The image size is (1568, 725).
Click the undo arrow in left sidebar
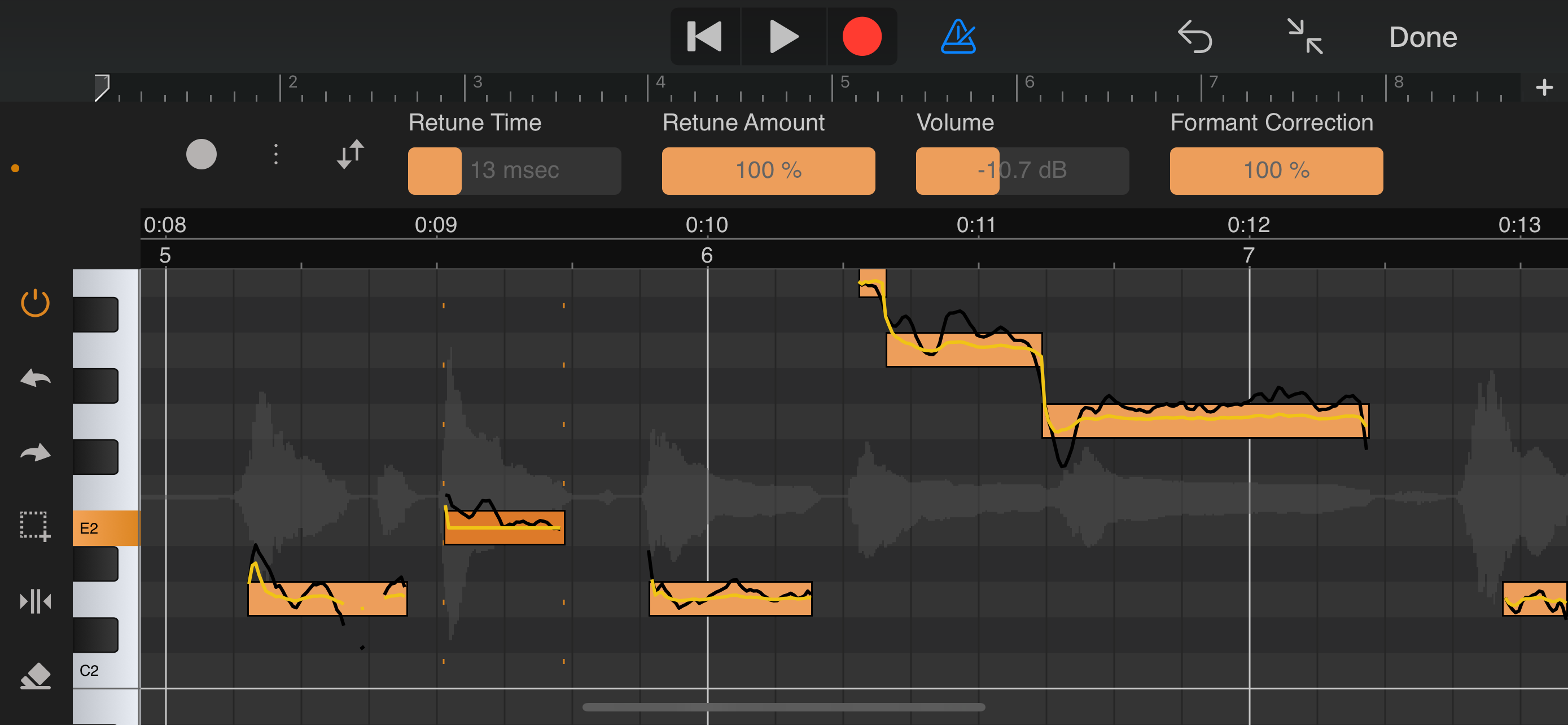click(36, 378)
